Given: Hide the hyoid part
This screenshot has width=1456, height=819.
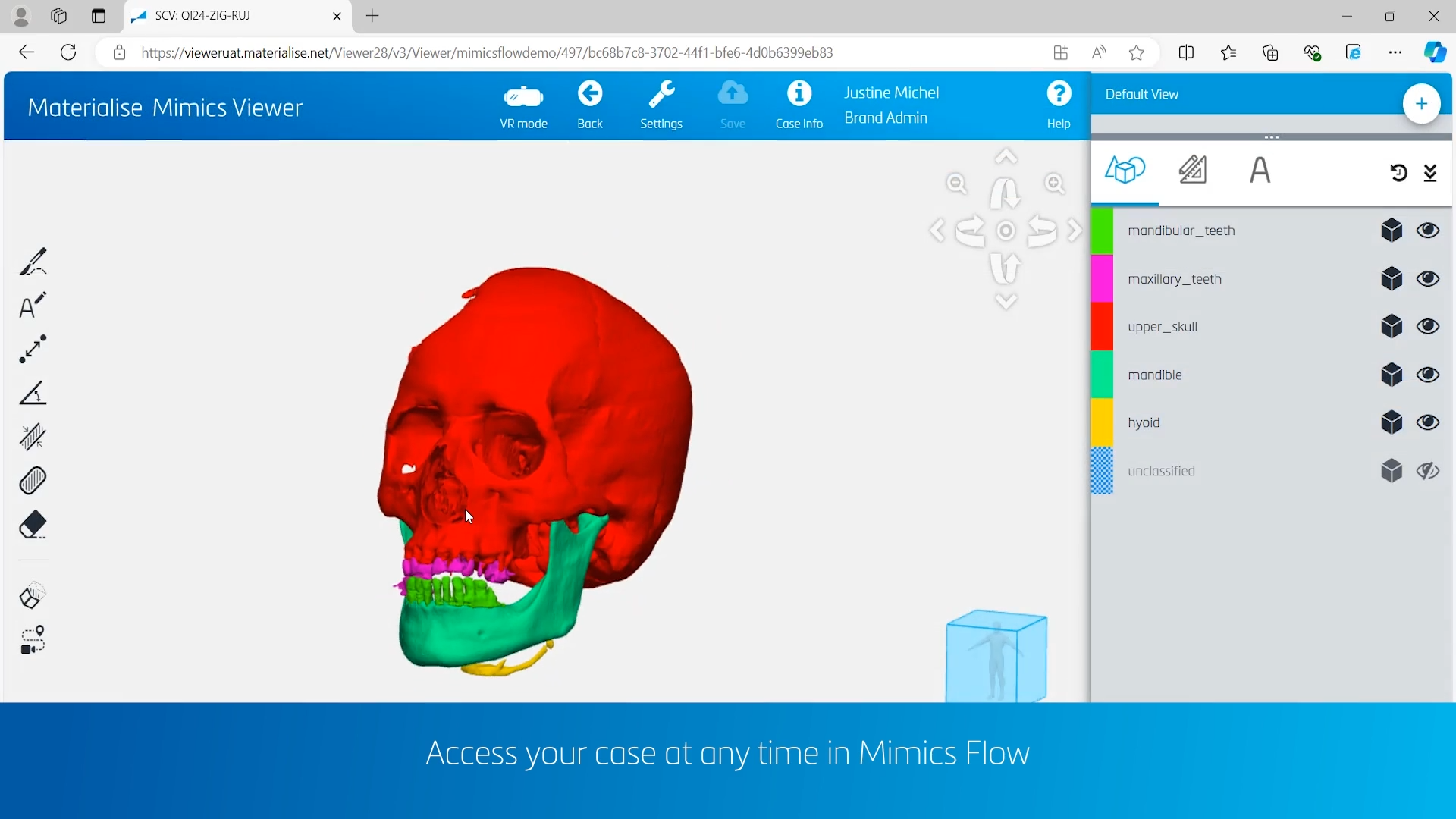Looking at the screenshot, I should coord(1428,422).
